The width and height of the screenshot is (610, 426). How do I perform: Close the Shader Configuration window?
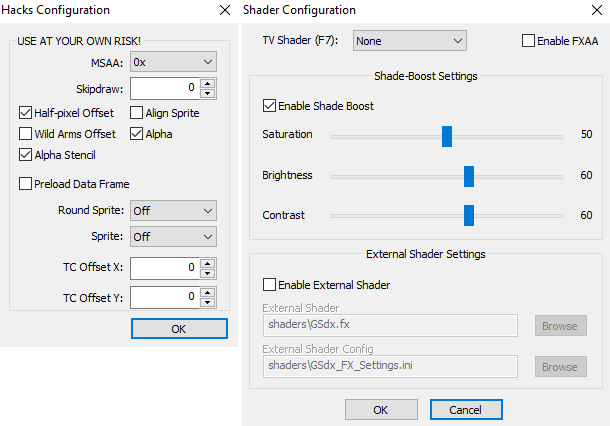point(593,10)
